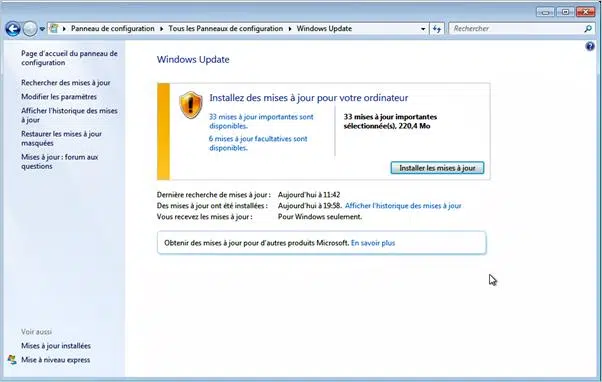Open Afficher l'historique des mises à jour in sidebar
This screenshot has height=382, width=602.
(69, 115)
